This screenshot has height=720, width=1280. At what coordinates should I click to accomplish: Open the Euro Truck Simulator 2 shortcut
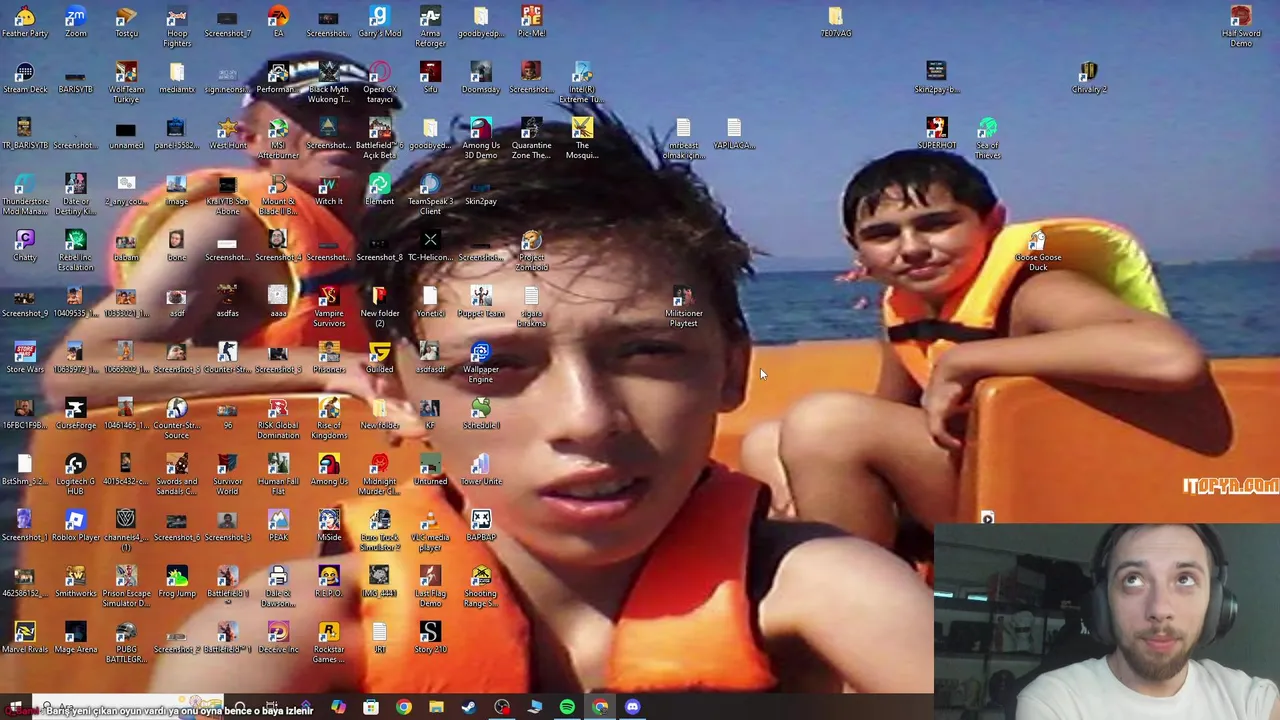pos(379,531)
